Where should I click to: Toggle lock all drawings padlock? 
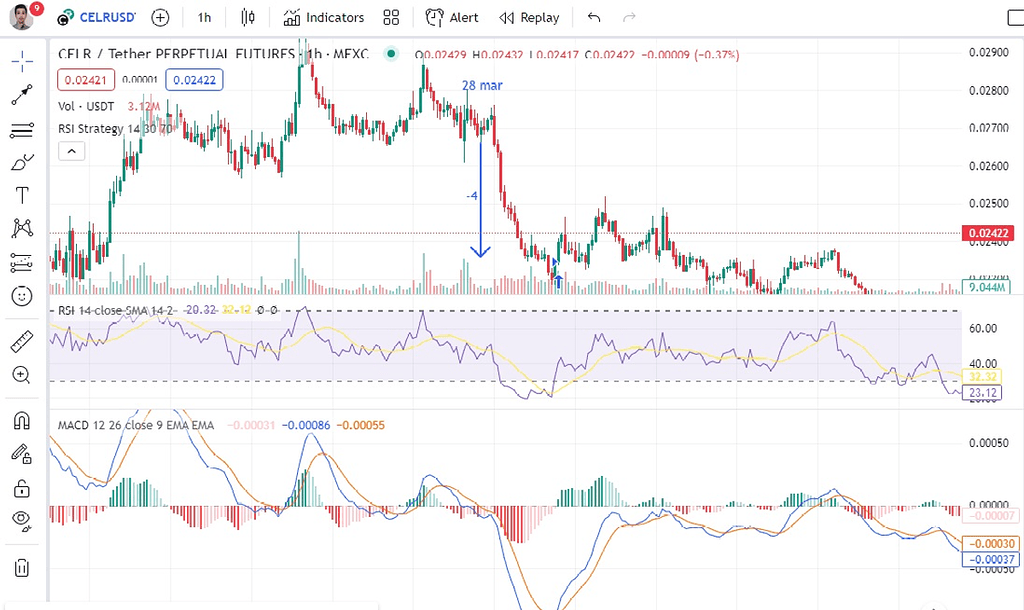(x=22, y=488)
